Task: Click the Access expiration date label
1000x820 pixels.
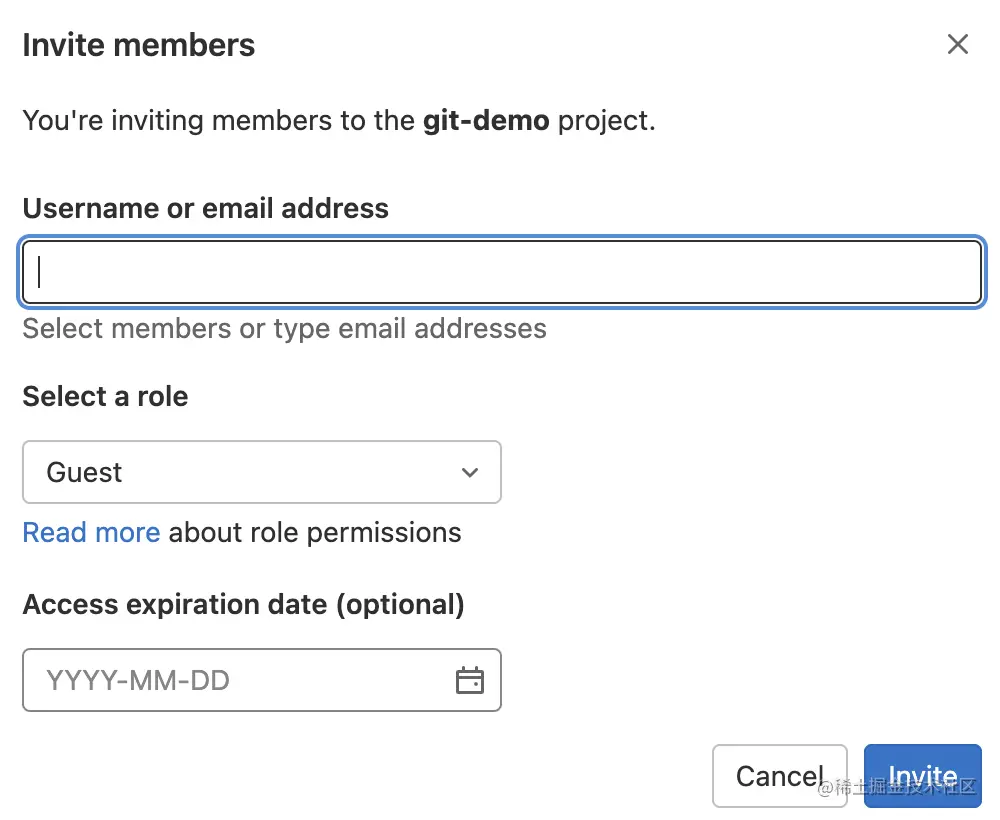Action: coord(243,604)
